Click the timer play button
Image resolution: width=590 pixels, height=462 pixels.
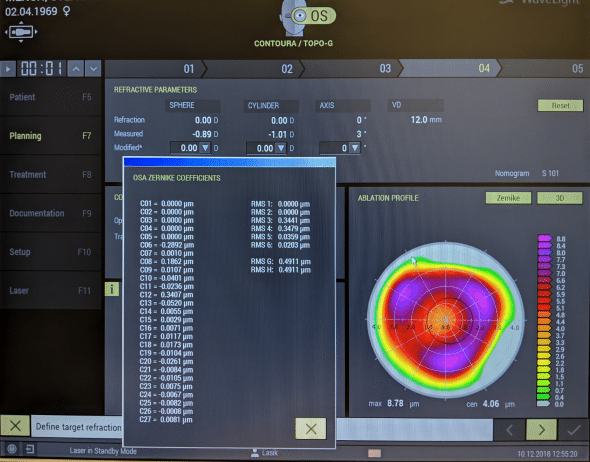click(8, 69)
